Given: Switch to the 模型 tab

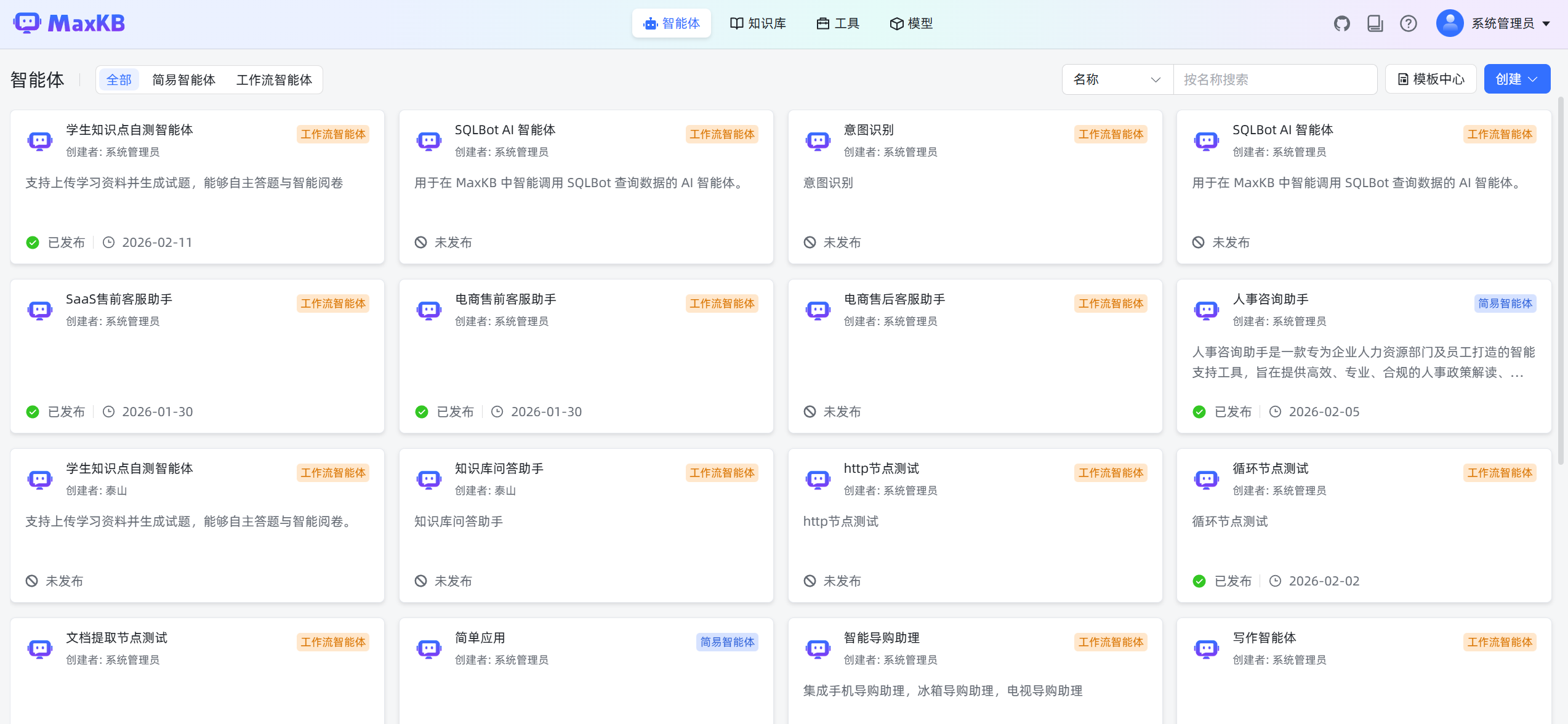Looking at the screenshot, I should tap(912, 23).
